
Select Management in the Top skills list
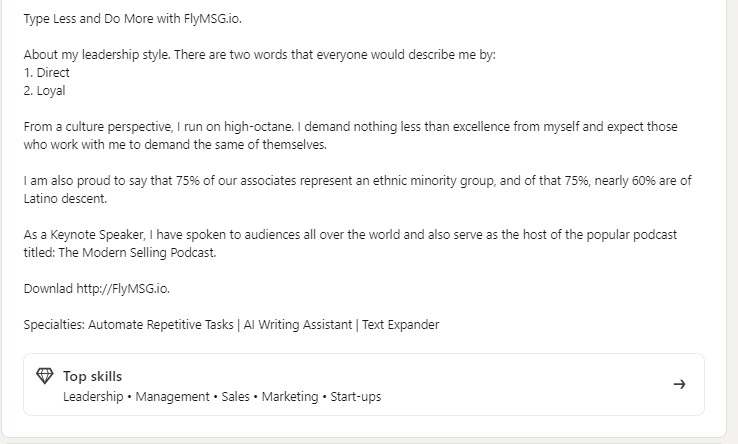(172, 396)
